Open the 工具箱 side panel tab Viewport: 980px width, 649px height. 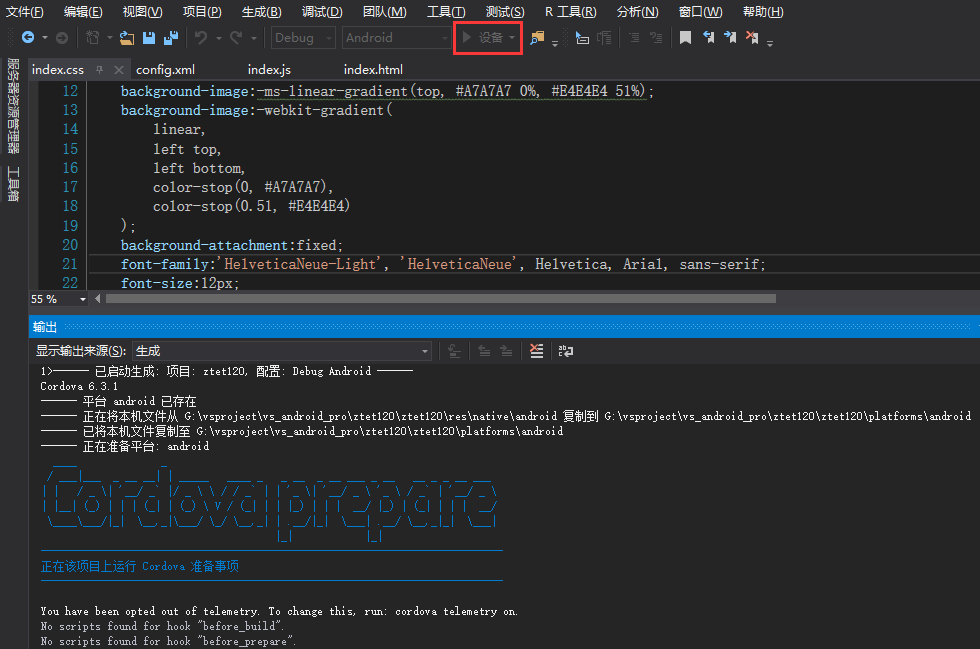[x=13, y=183]
